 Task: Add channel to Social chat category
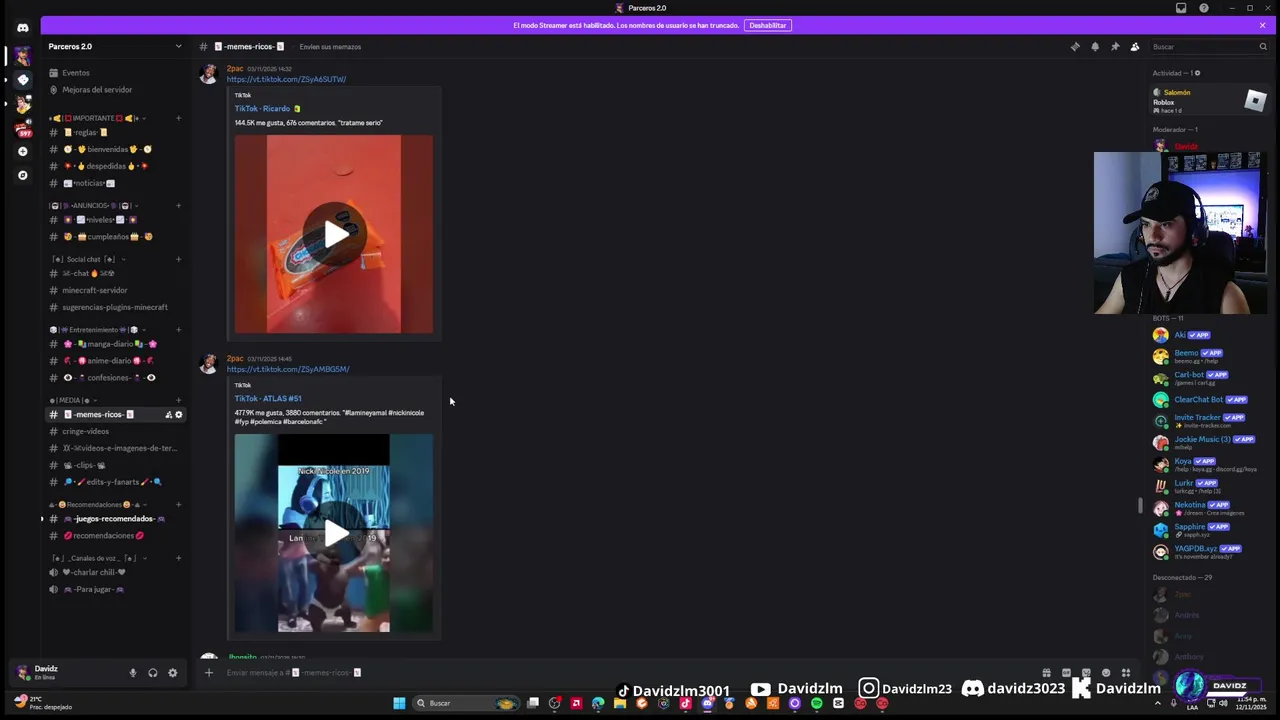coord(178,259)
